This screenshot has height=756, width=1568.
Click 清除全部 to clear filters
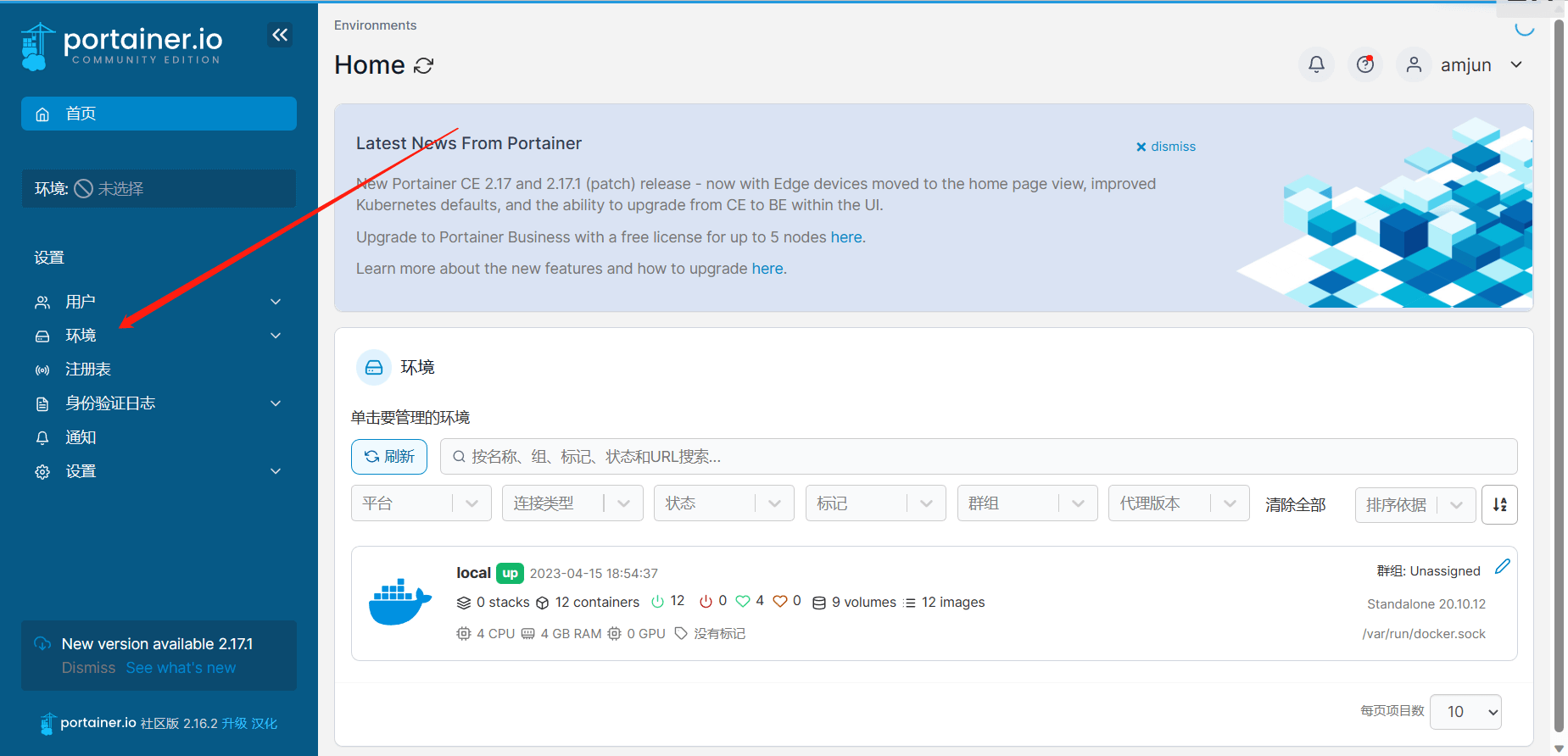pos(1295,505)
